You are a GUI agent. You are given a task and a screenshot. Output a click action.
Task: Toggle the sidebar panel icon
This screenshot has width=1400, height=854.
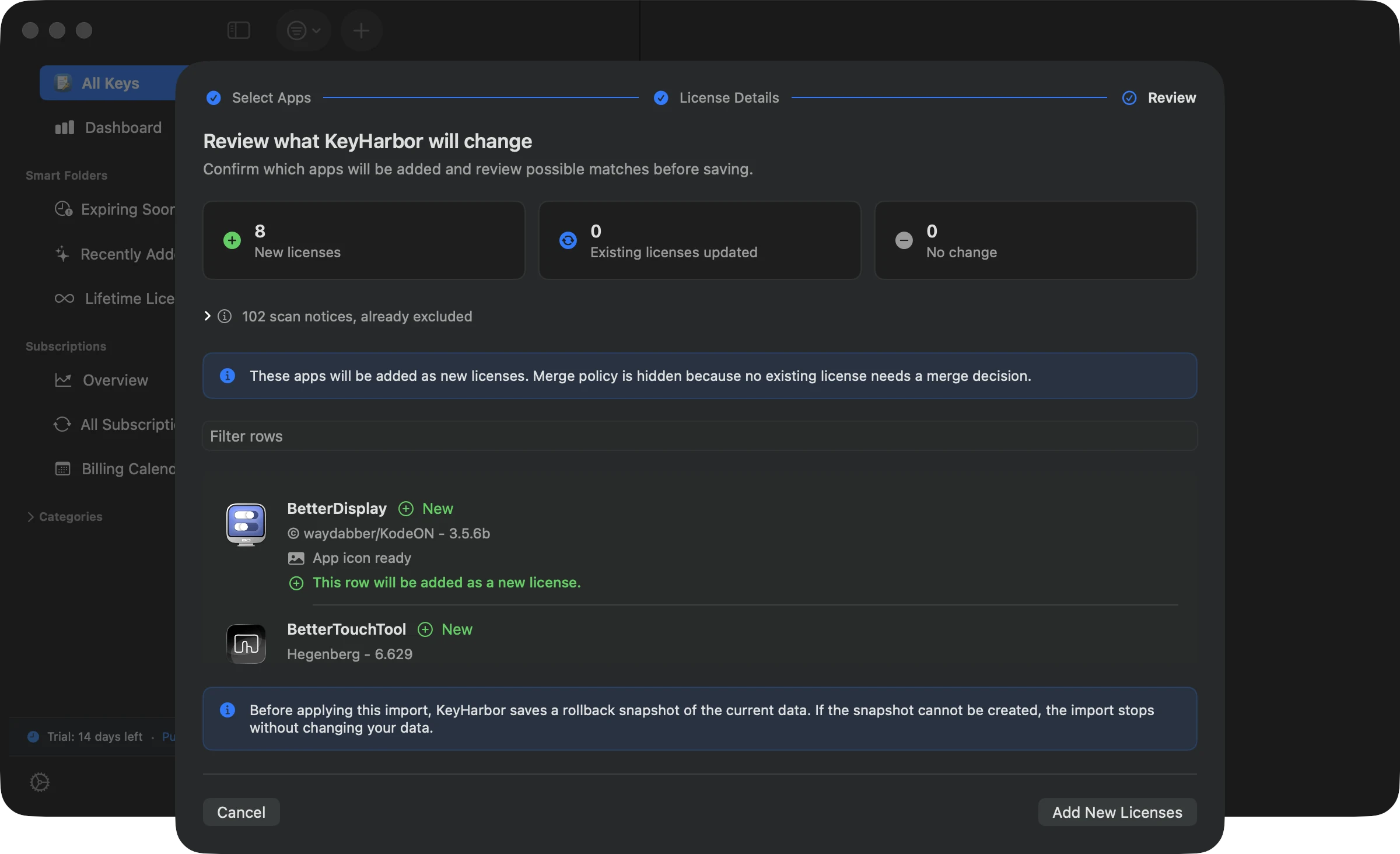[239, 30]
